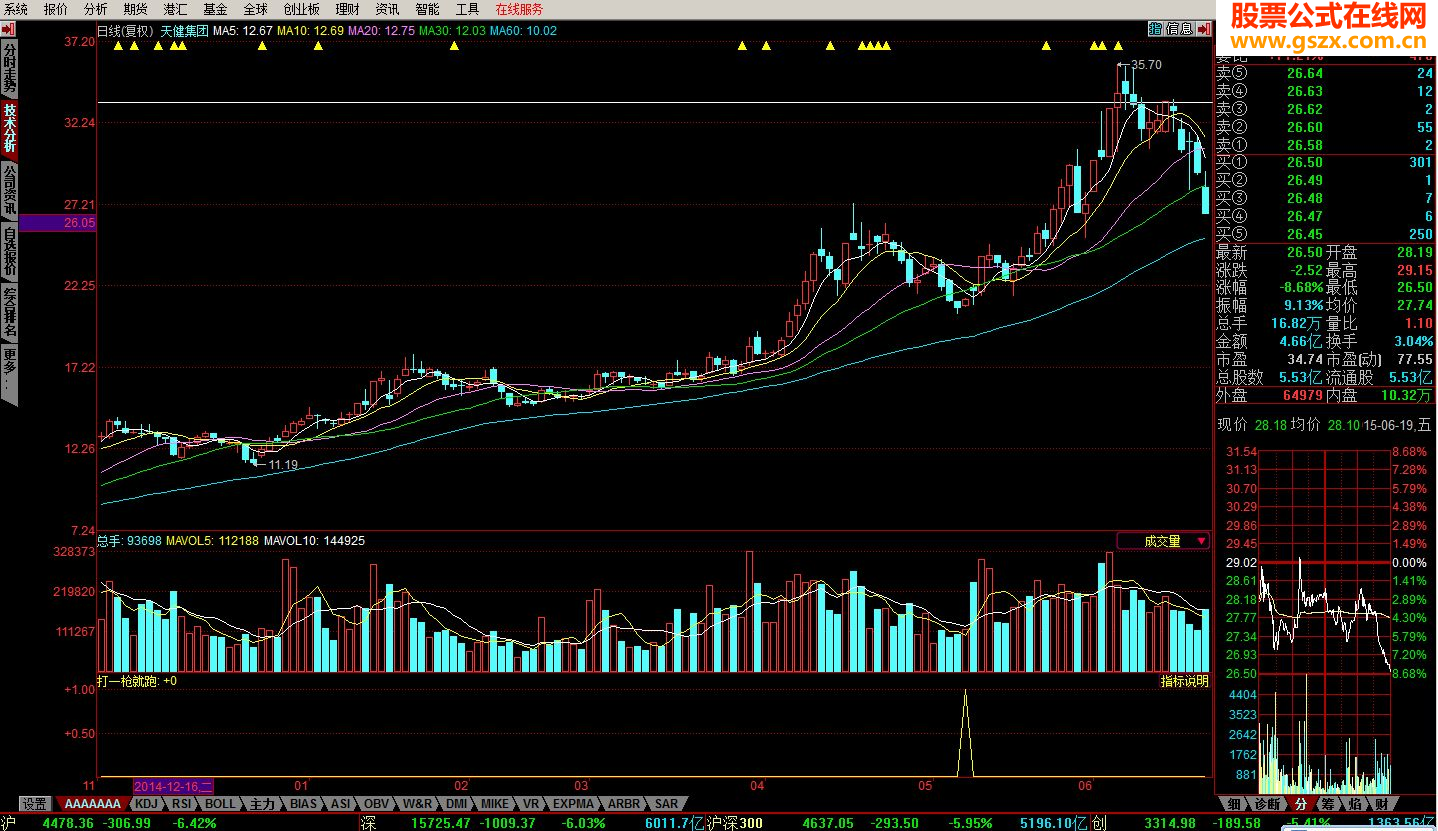Switch to the ARBR indicator tab
Image resolution: width=1438 pixels, height=831 pixels.
[x=624, y=804]
